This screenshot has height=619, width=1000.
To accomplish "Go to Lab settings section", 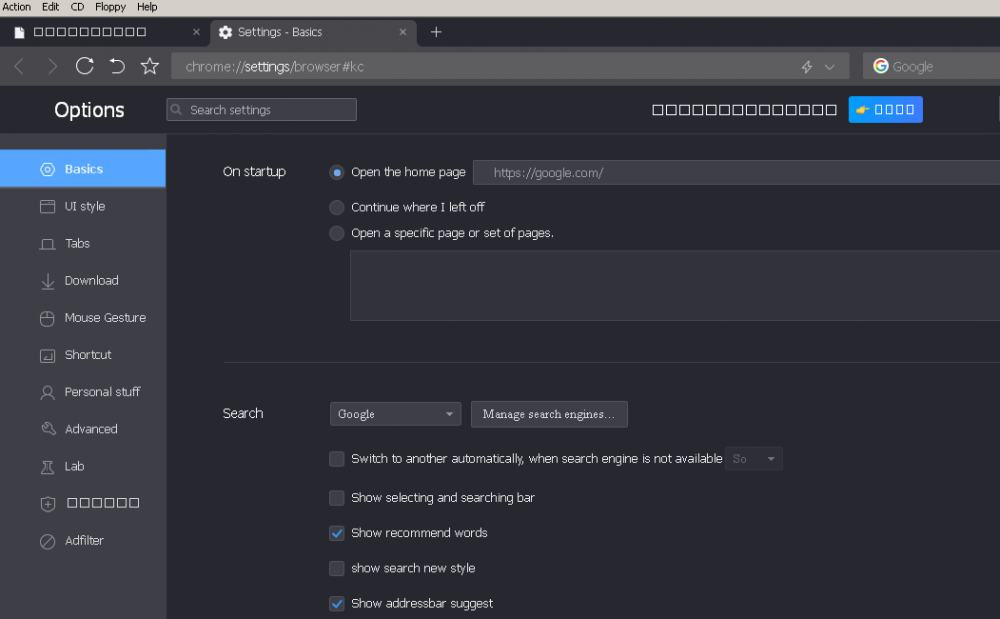I will coord(74,466).
